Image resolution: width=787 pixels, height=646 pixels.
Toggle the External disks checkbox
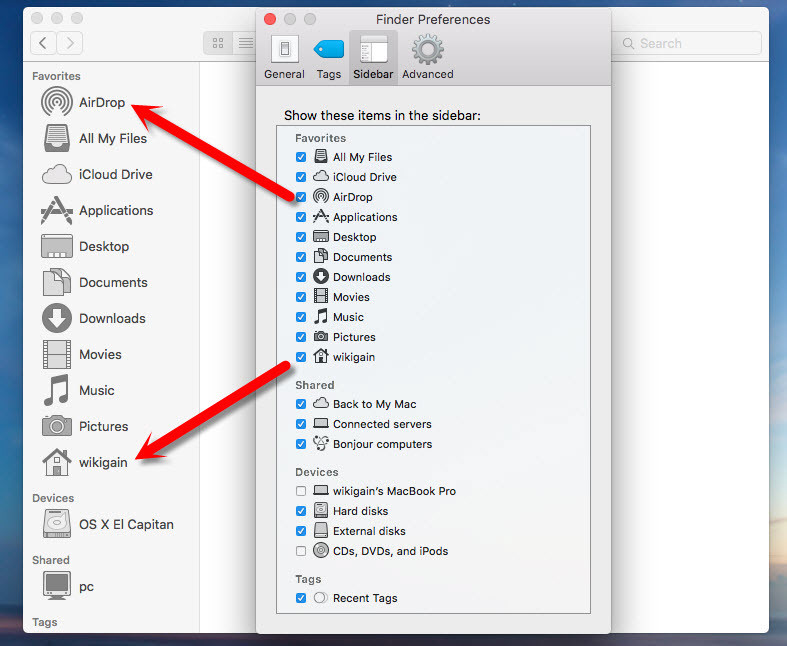click(301, 531)
